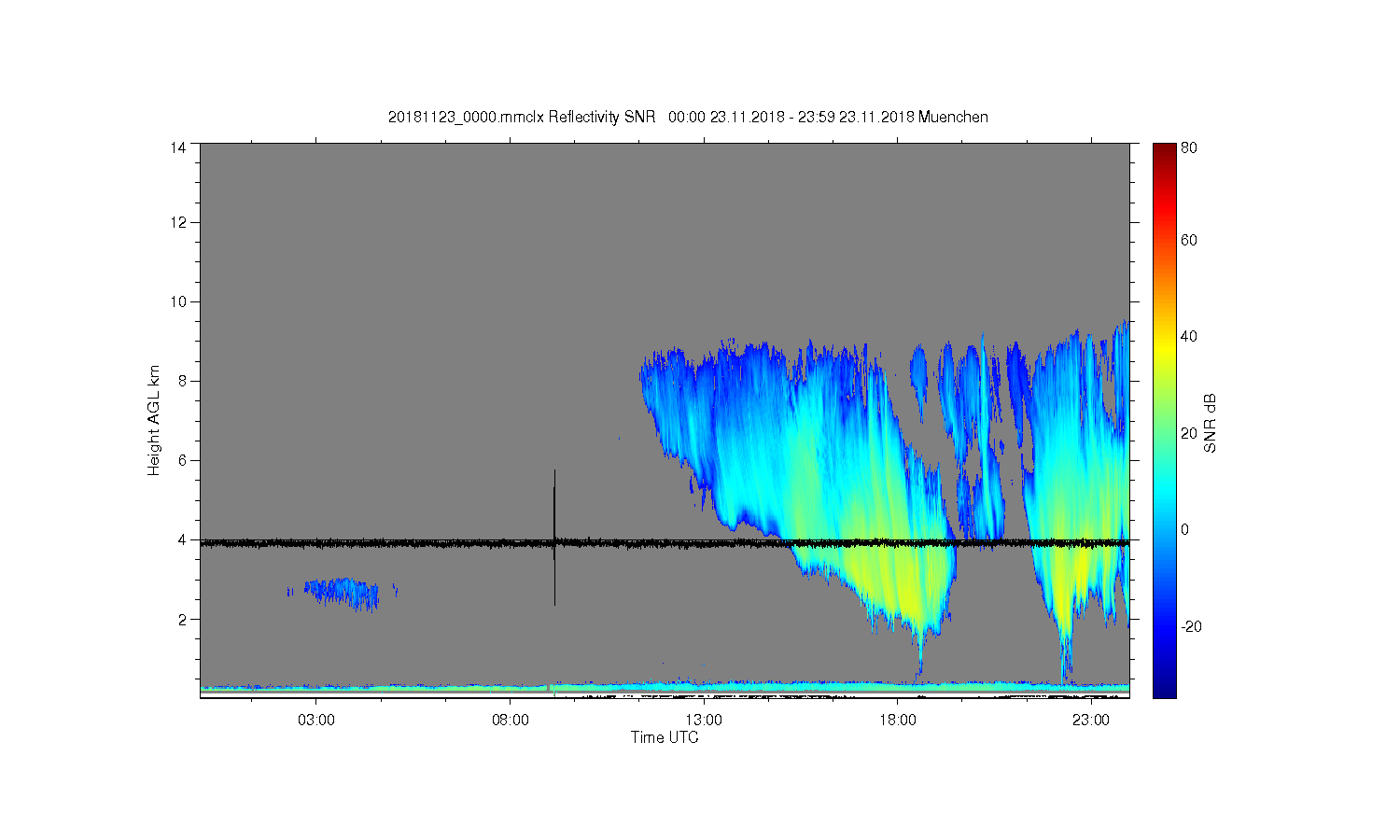1400x840 pixels.
Task: Click the colorbar value 20
Action: (1189, 433)
